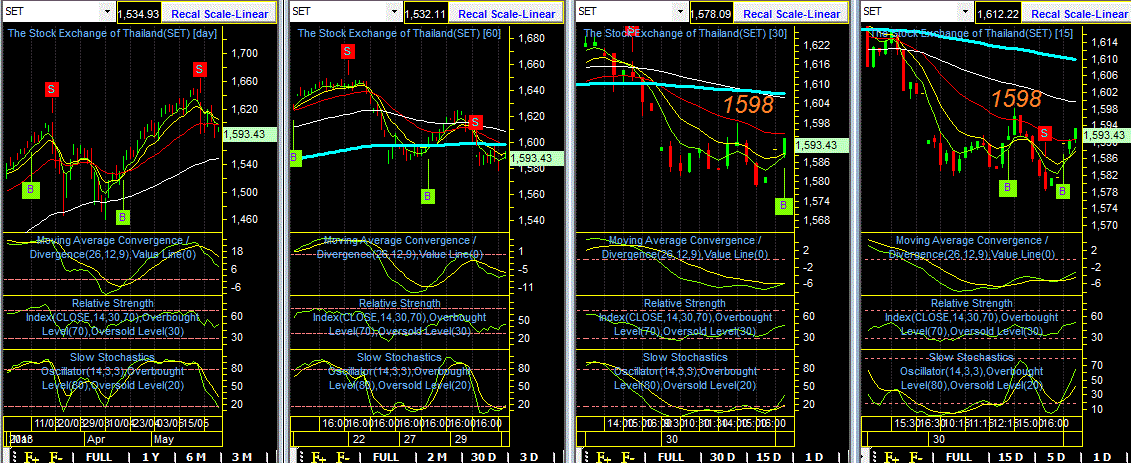Select FULL range on the 60-minute chart
The height and width of the screenshot is (463, 1131).
coord(386,457)
